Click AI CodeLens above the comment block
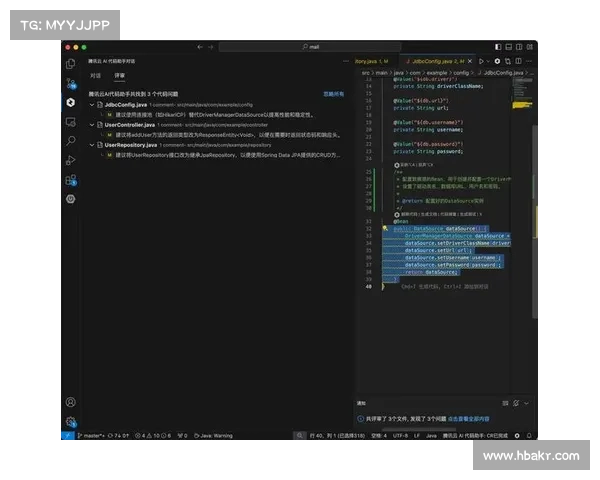The image size is (600, 480). 414,165
